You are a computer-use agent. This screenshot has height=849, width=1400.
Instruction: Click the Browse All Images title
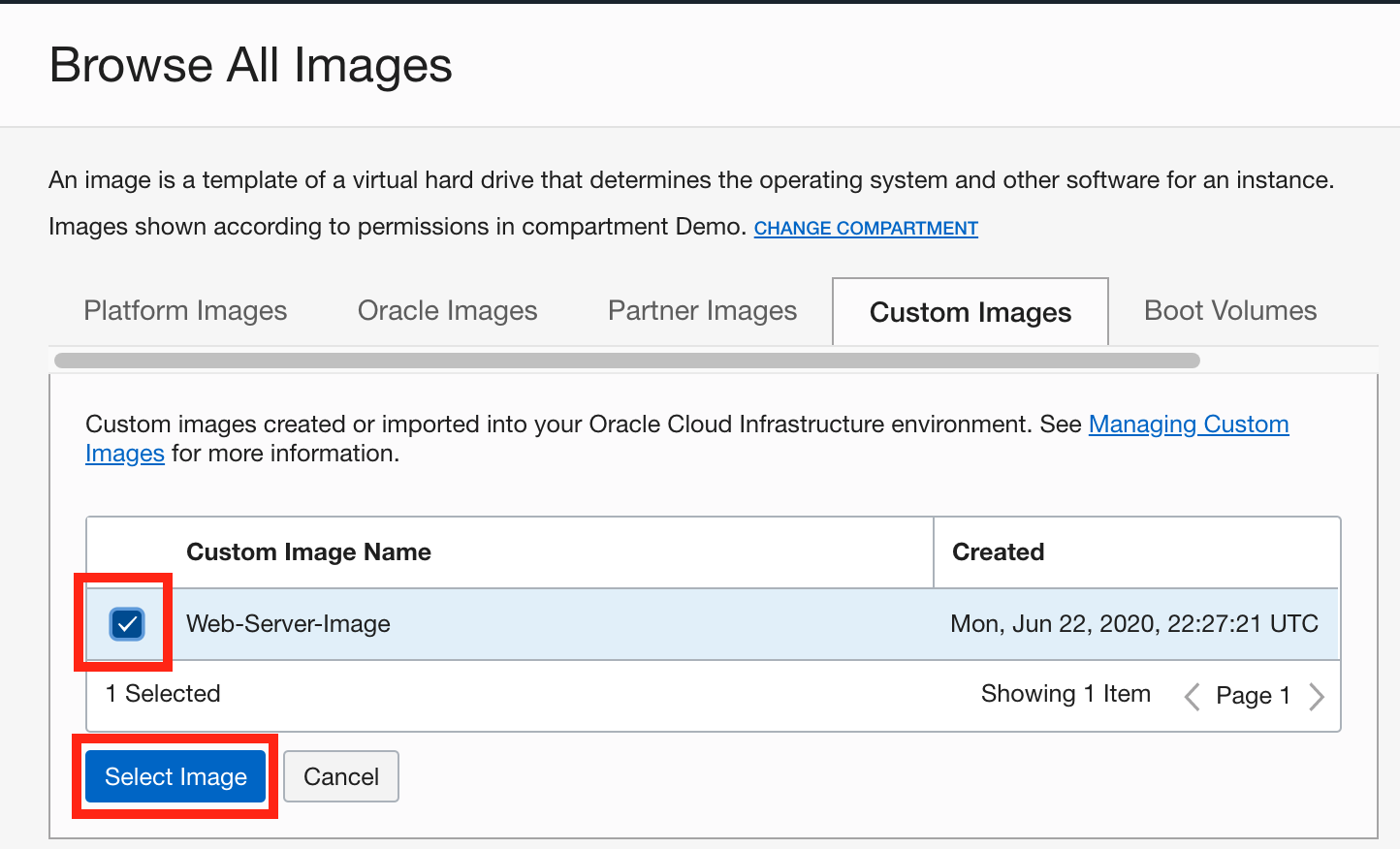(250, 66)
